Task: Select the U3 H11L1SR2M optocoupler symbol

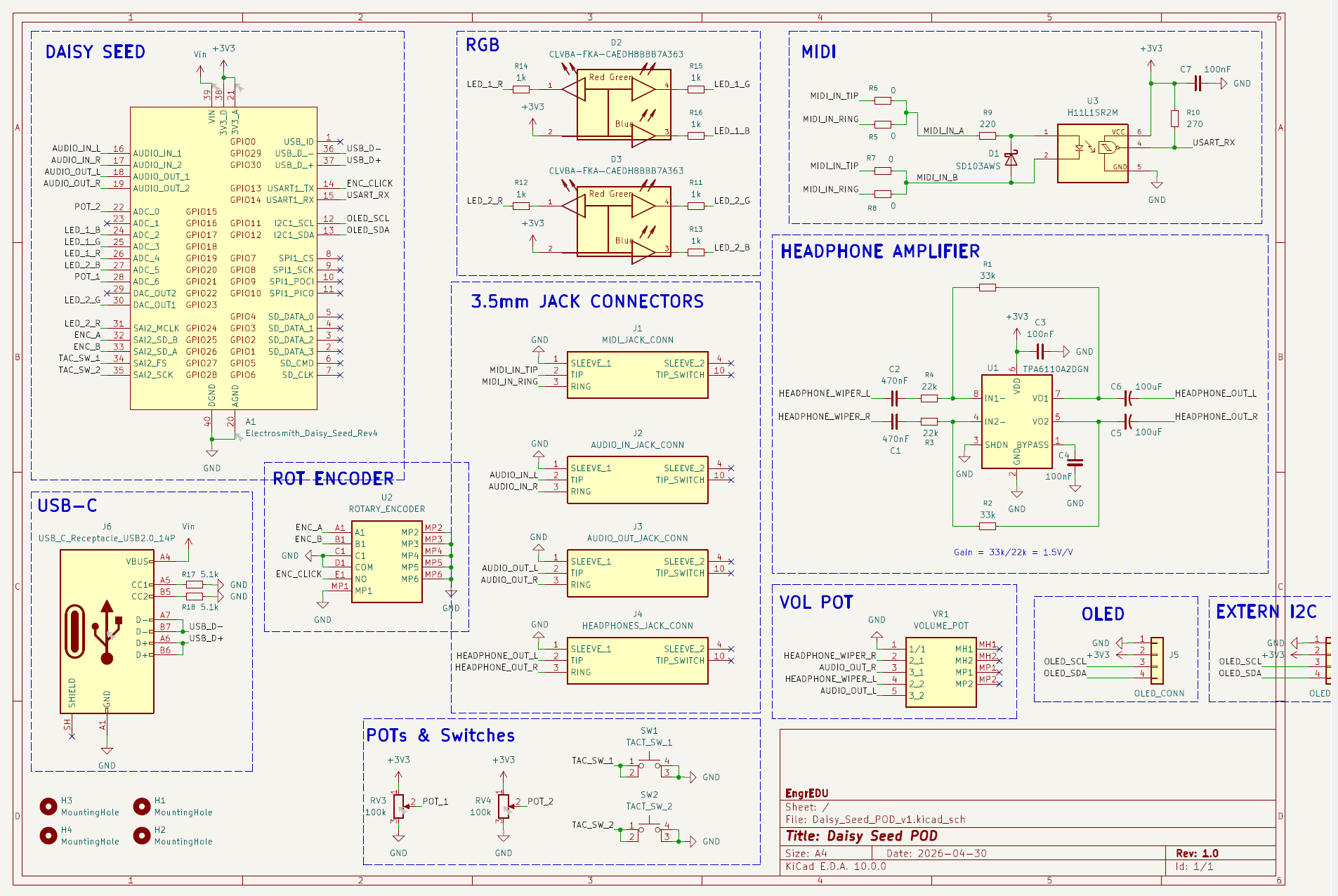Action: (1092, 153)
